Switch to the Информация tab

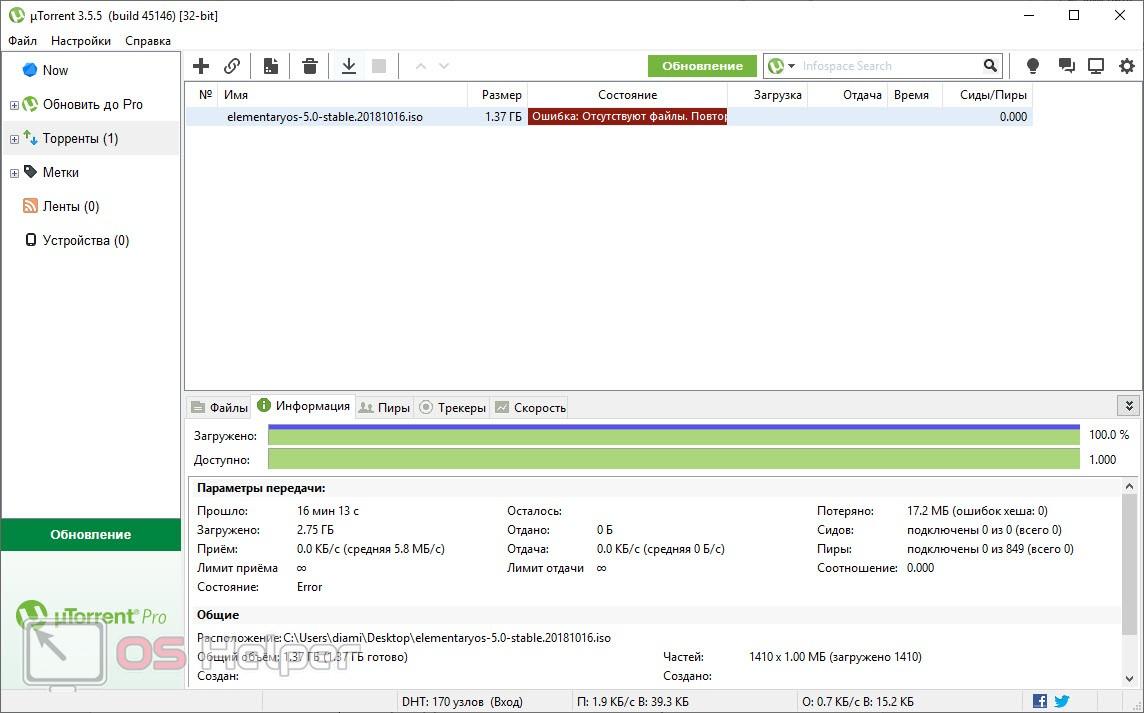(304, 406)
